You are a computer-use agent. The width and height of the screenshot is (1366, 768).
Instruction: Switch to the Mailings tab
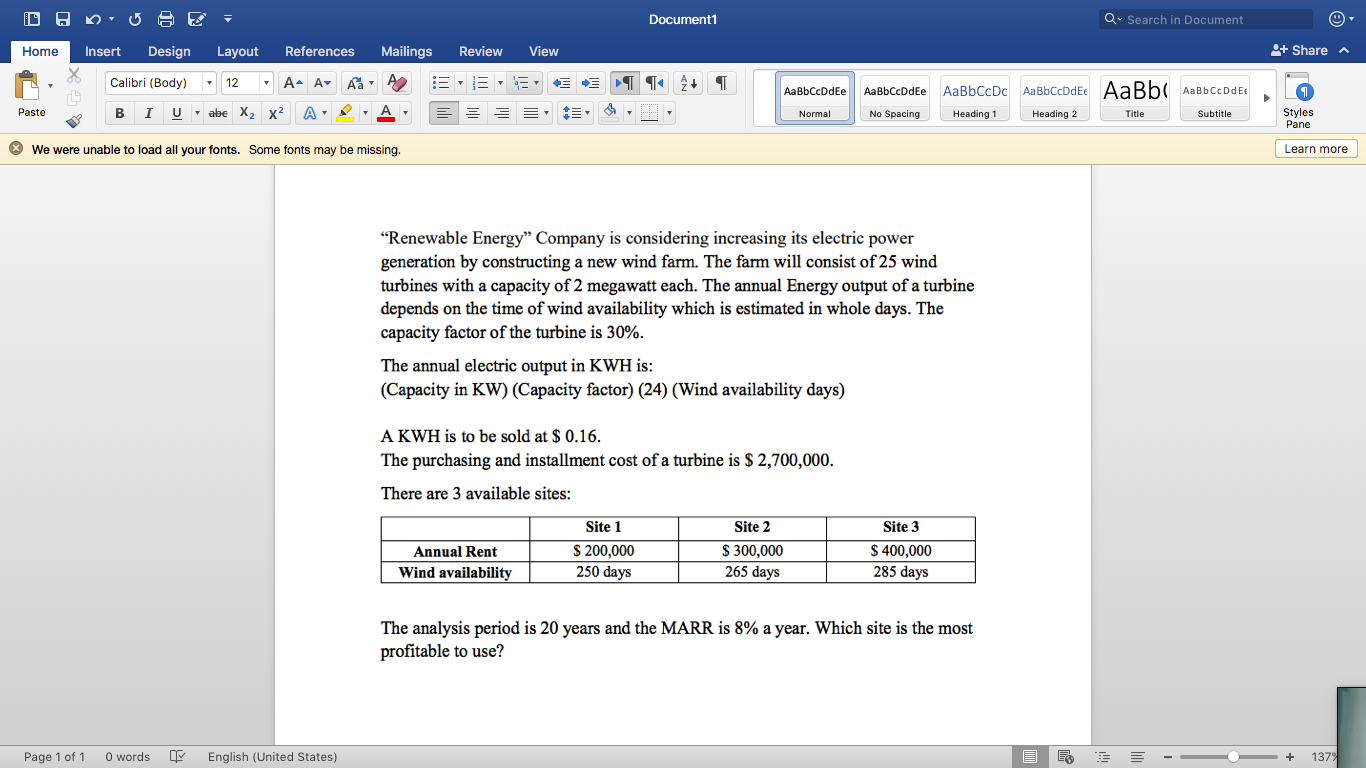(x=406, y=51)
